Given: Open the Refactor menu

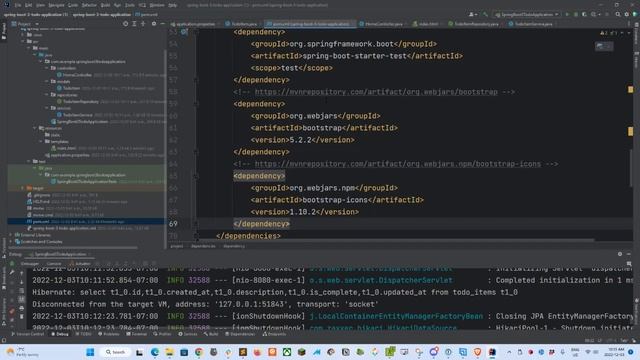Looking at the screenshot, I should click(89, 5).
